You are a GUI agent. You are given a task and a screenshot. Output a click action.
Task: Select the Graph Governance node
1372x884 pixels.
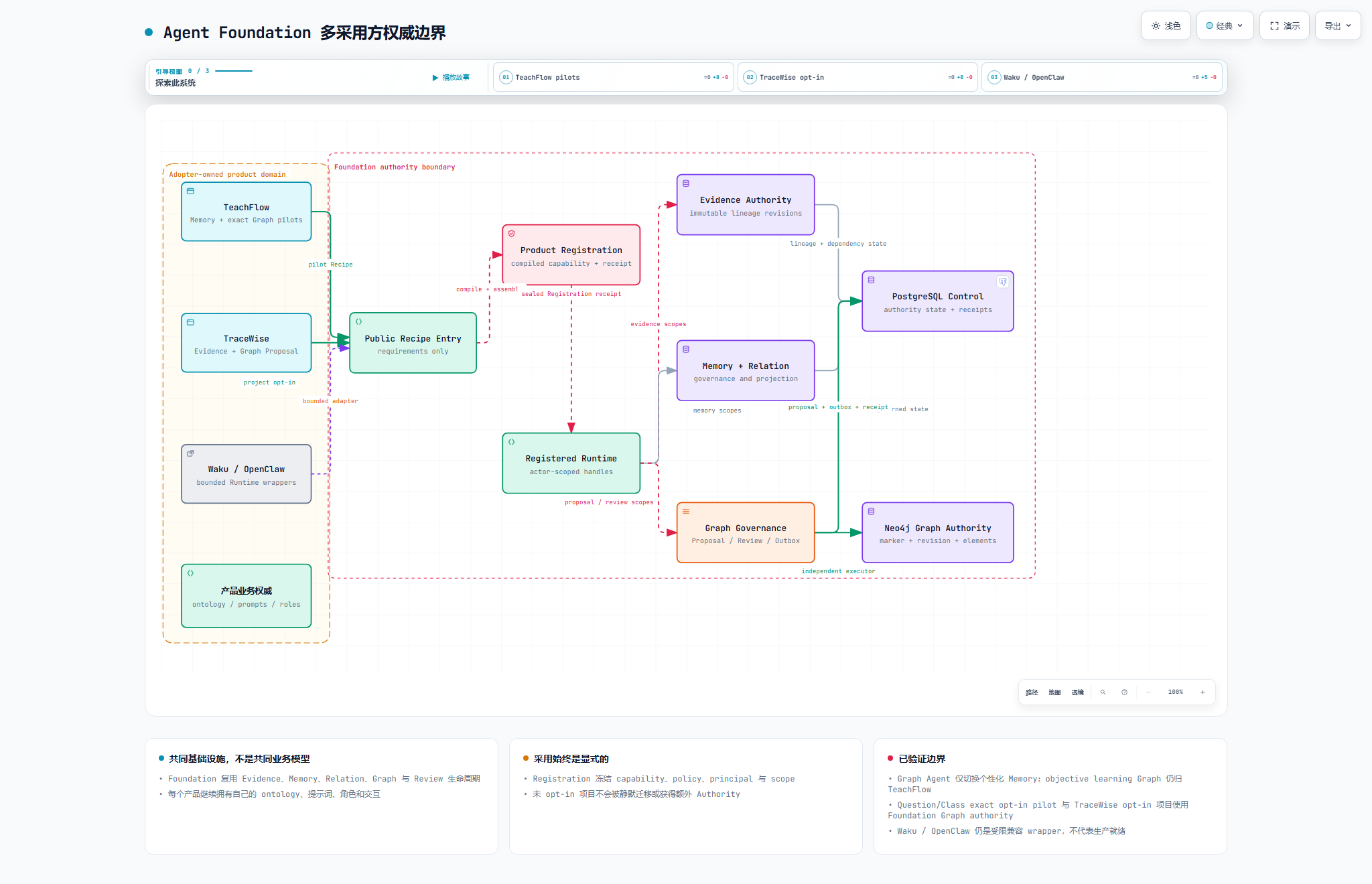[746, 532]
